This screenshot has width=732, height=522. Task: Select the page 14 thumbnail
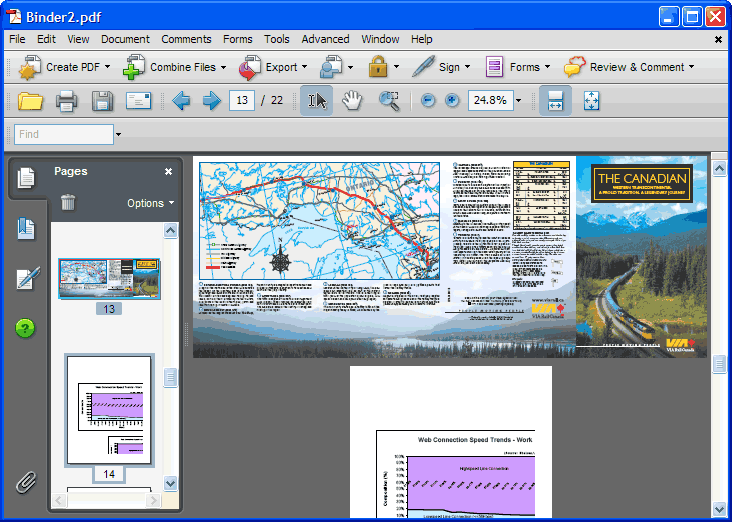pos(109,409)
